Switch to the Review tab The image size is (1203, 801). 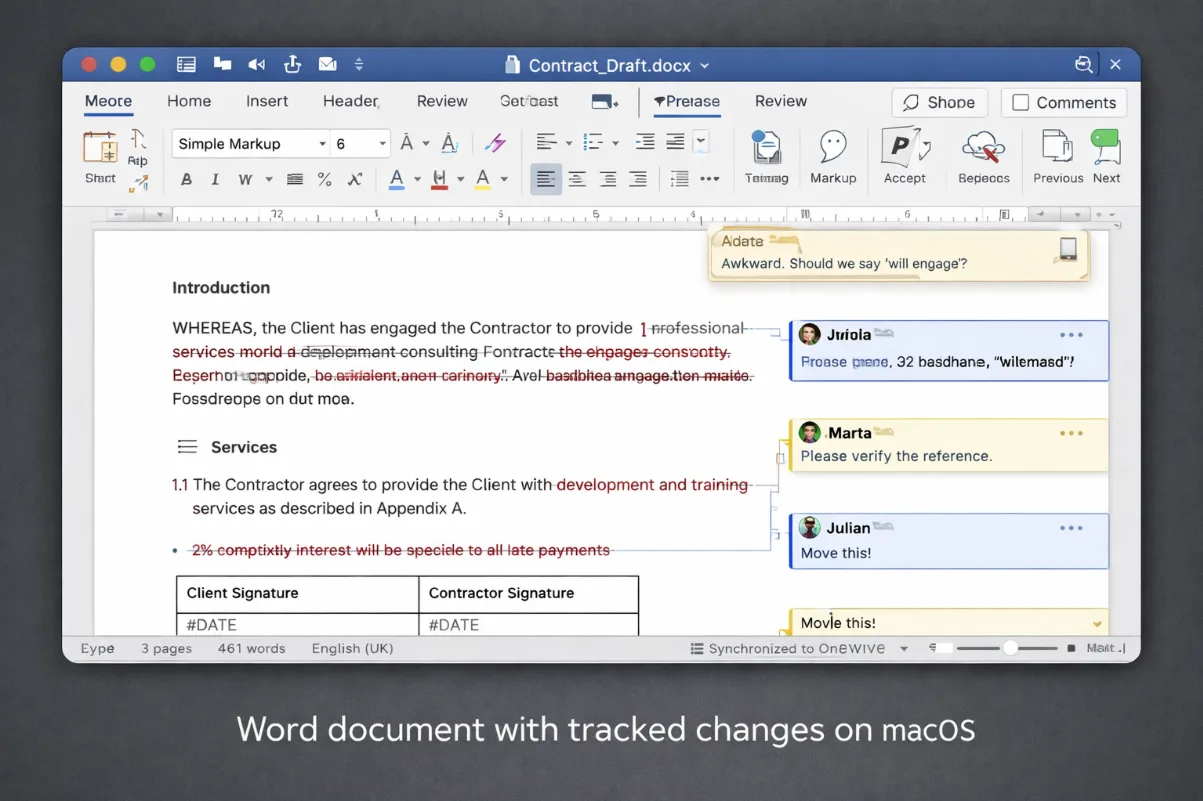[x=442, y=101]
